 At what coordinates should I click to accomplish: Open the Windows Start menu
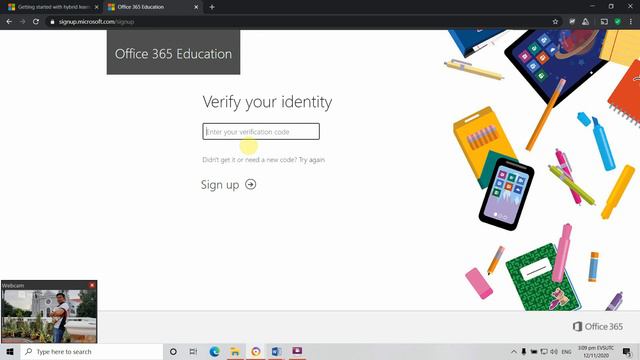coord(10,351)
